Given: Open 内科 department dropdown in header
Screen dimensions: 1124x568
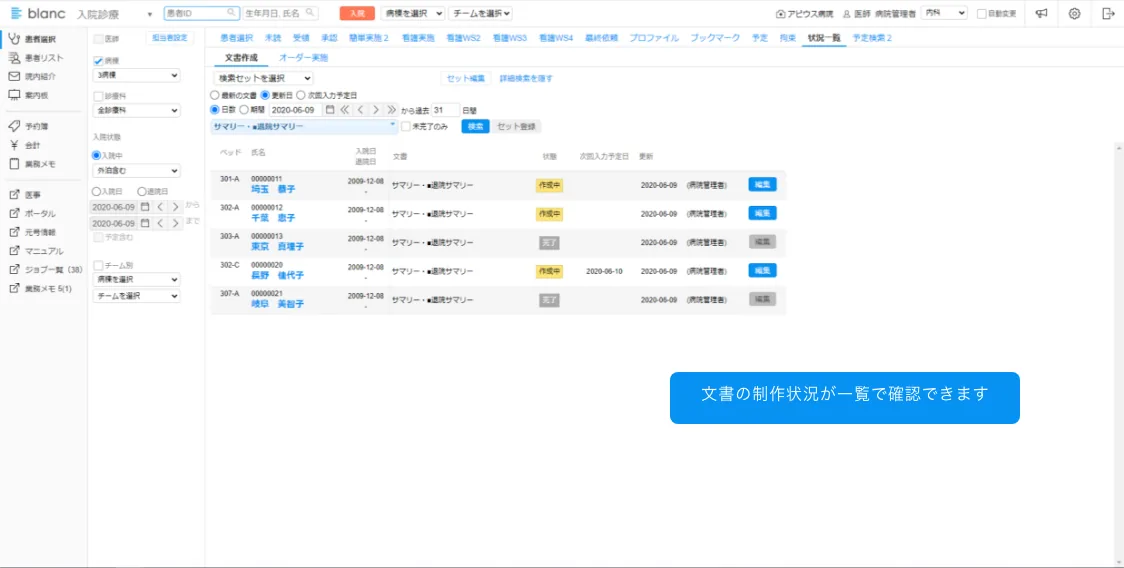Looking at the screenshot, I should point(943,13).
